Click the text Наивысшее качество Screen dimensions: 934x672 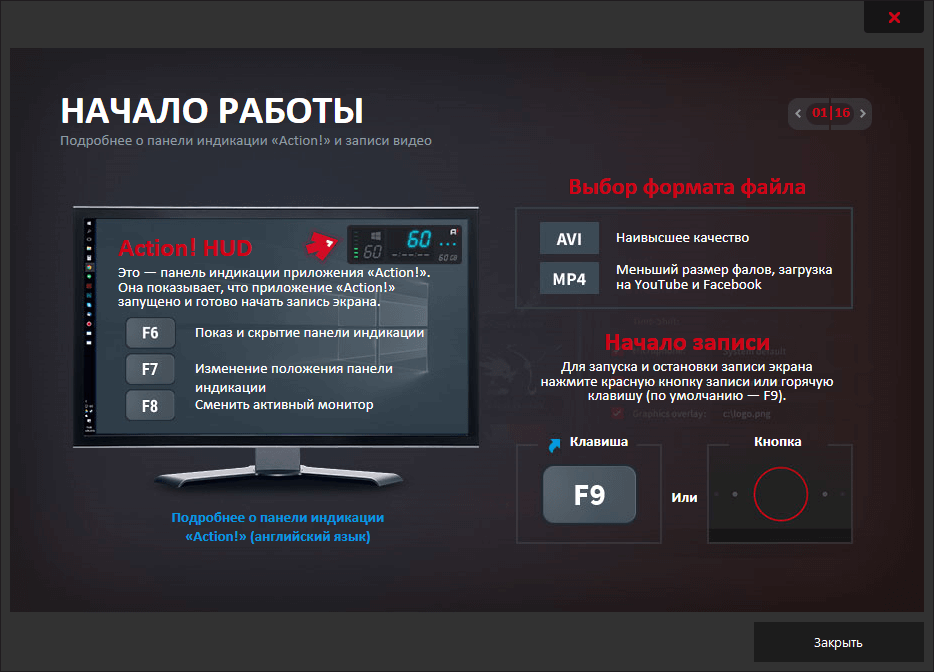tap(683, 238)
